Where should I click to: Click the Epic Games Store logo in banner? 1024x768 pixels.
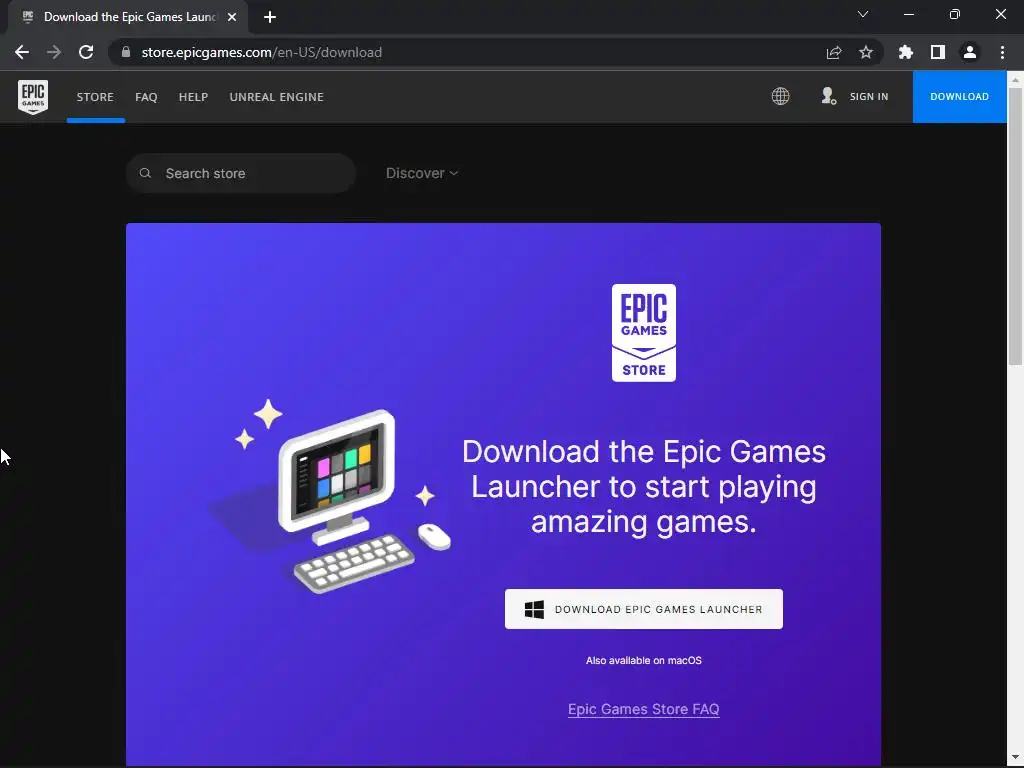click(644, 333)
